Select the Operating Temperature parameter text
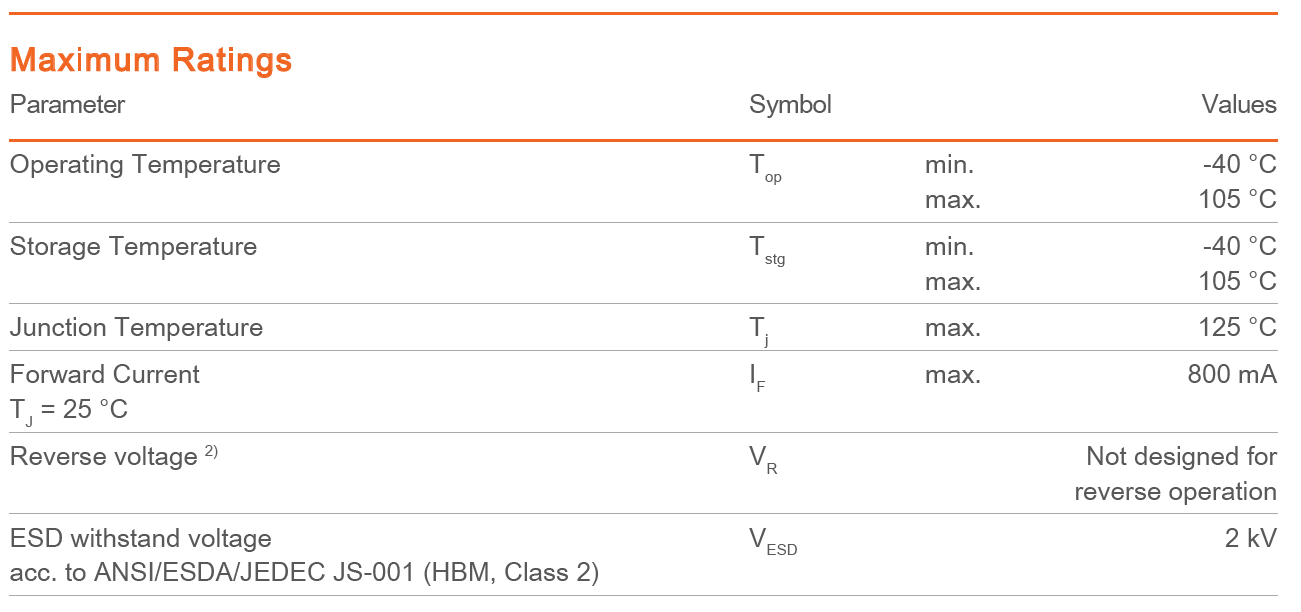1301x612 pixels. [145, 165]
